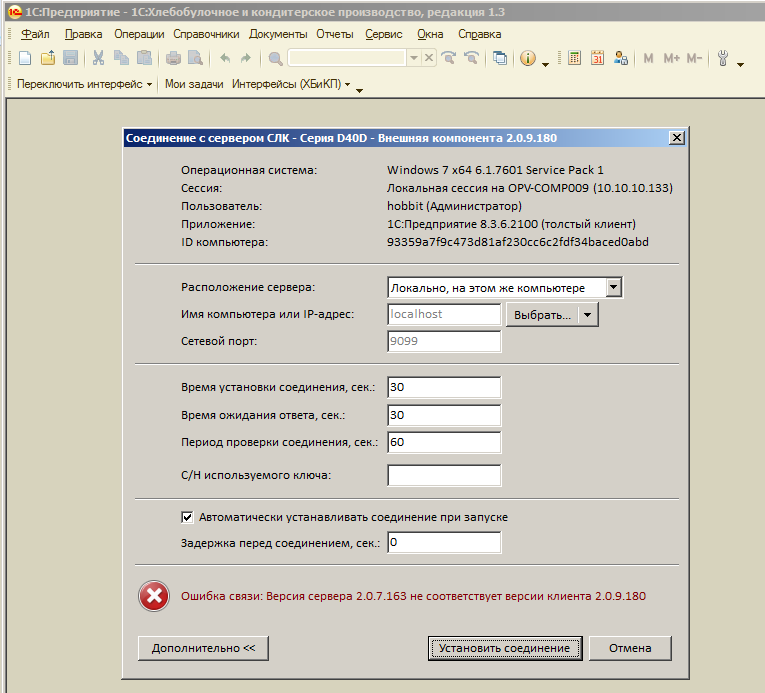The image size is (765, 693).
Task: Click the Find next icon
Action: coord(448,58)
